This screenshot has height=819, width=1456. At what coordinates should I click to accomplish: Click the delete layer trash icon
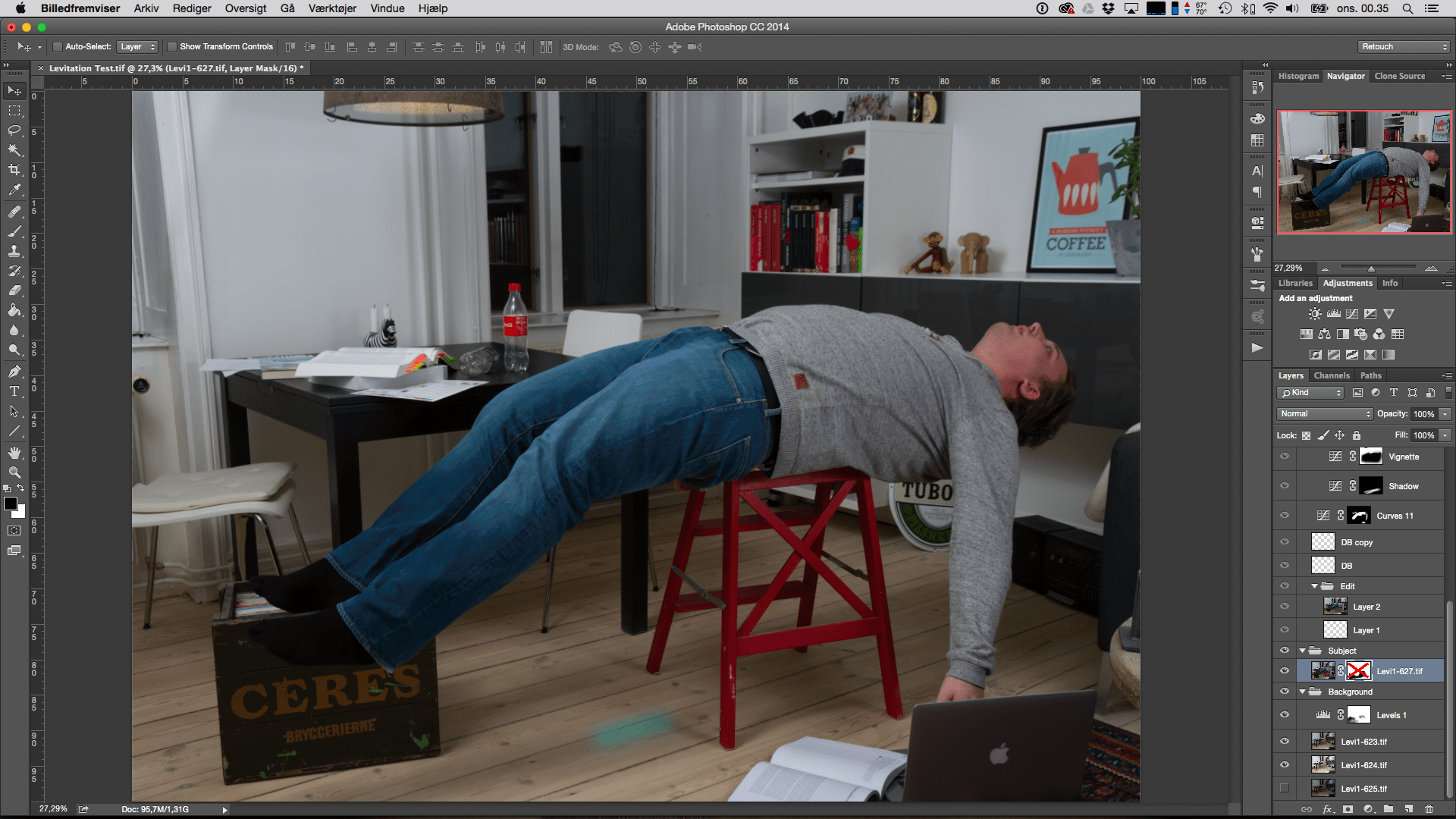coord(1429,809)
